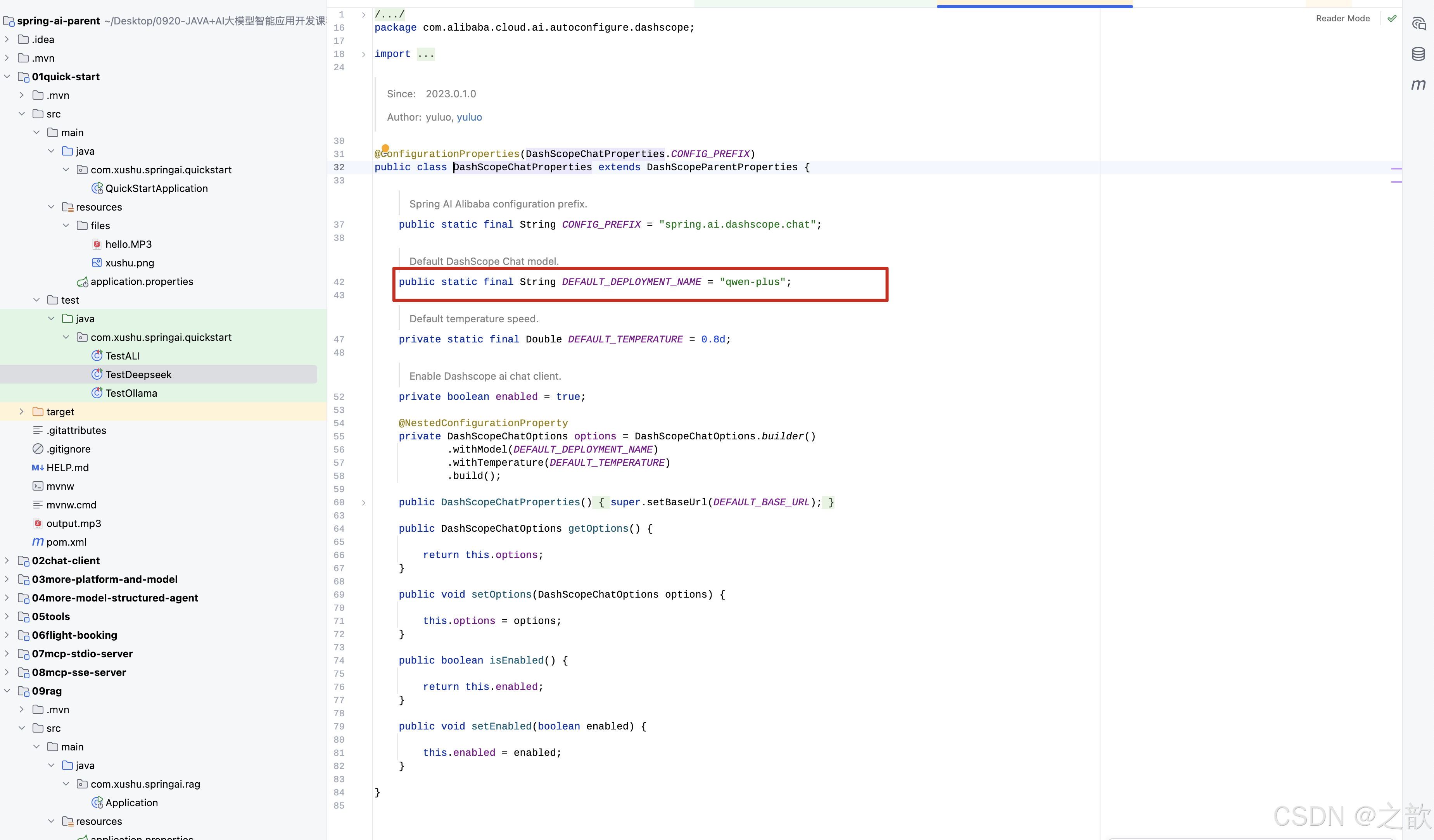Open the Maven tool window
The width and height of the screenshot is (1434, 840).
coord(1418,85)
